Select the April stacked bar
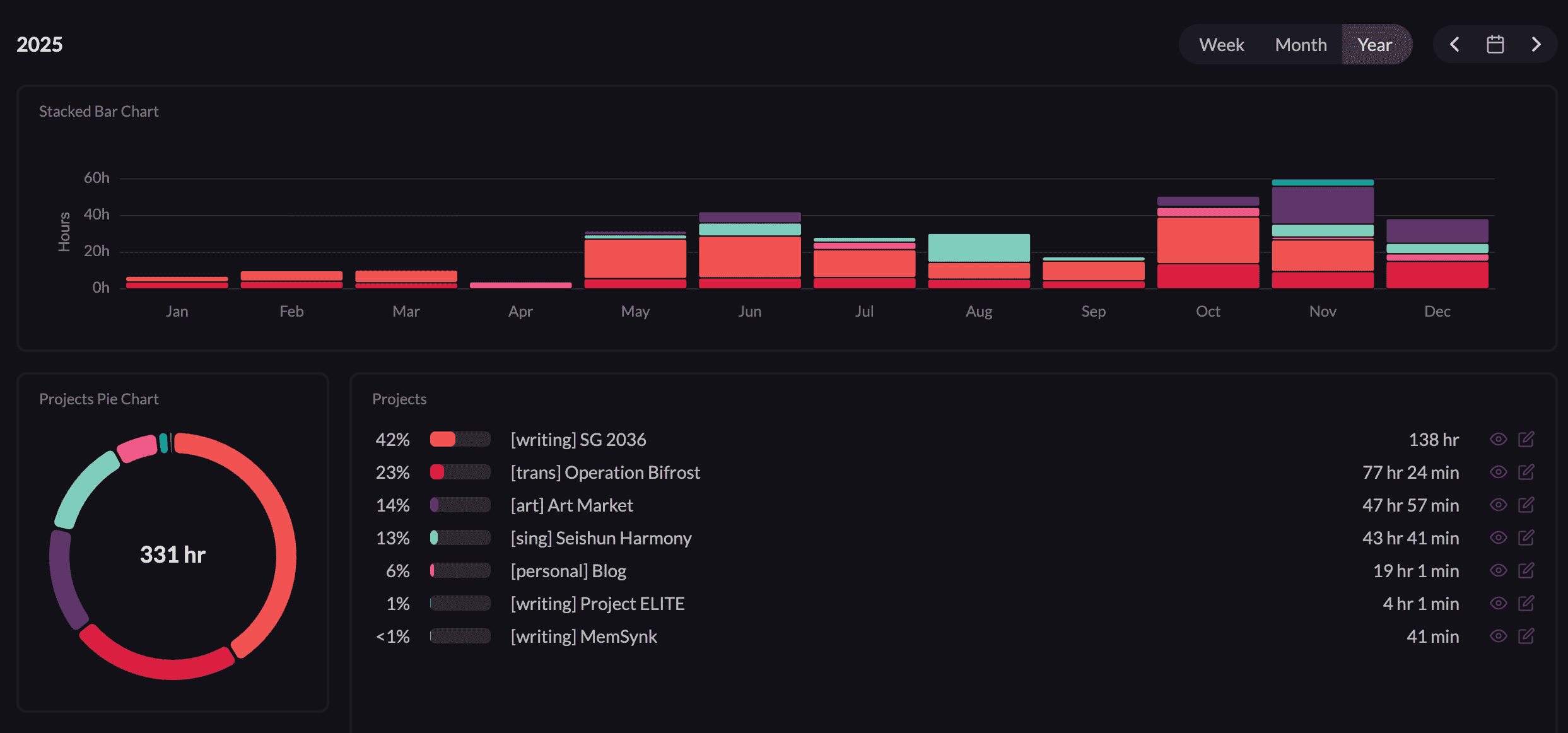This screenshot has height=733, width=1568. point(520,285)
